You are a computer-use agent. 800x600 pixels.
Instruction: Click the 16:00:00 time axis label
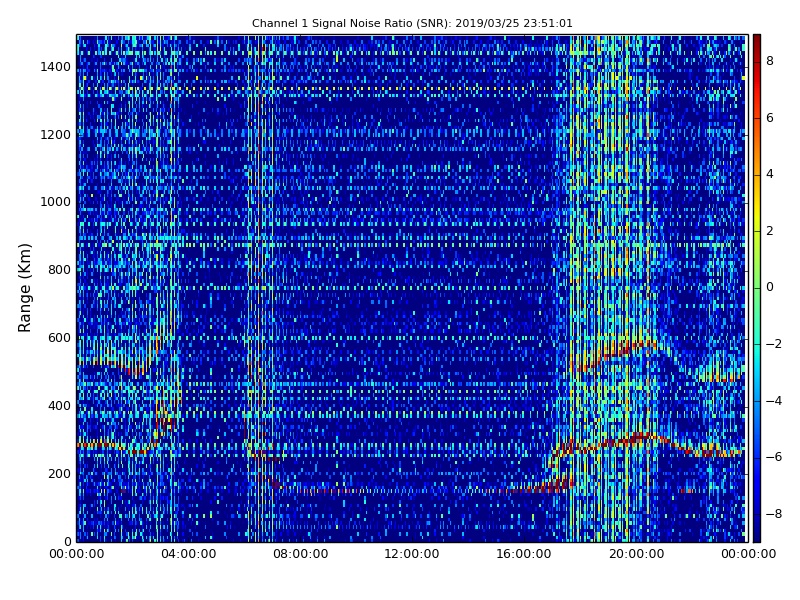(524, 554)
